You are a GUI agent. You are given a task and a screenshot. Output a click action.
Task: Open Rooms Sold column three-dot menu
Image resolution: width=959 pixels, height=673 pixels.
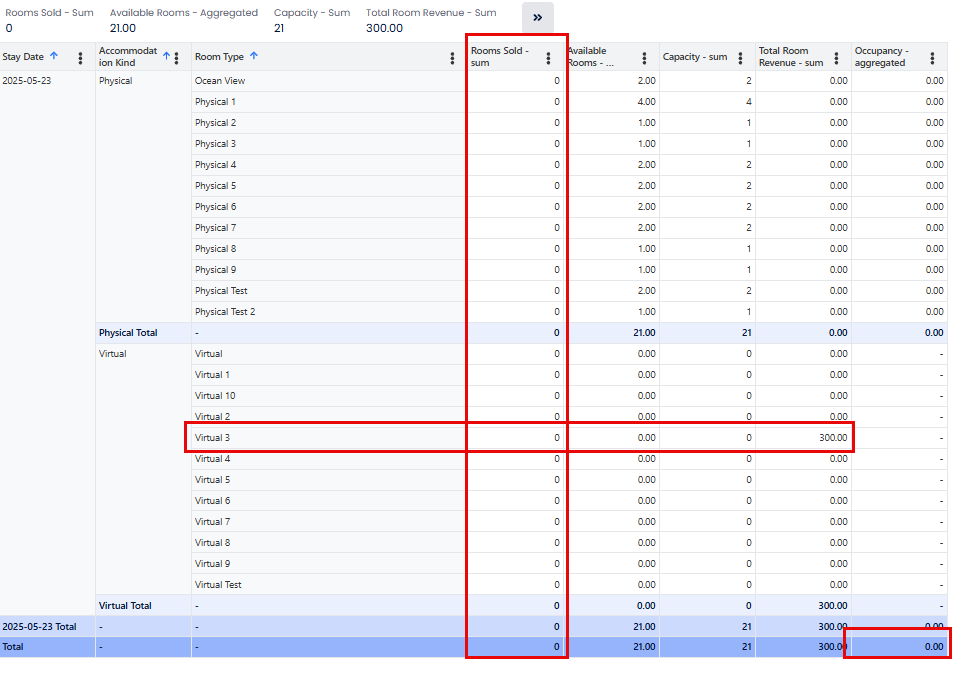click(x=548, y=58)
